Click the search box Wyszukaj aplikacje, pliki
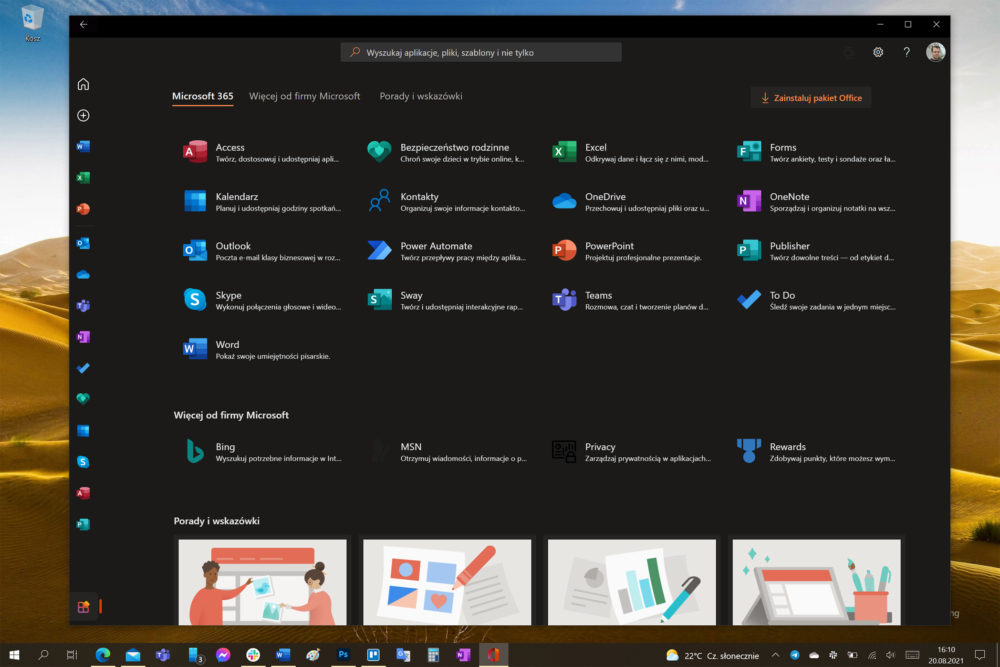This screenshot has height=667, width=1000. (481, 52)
